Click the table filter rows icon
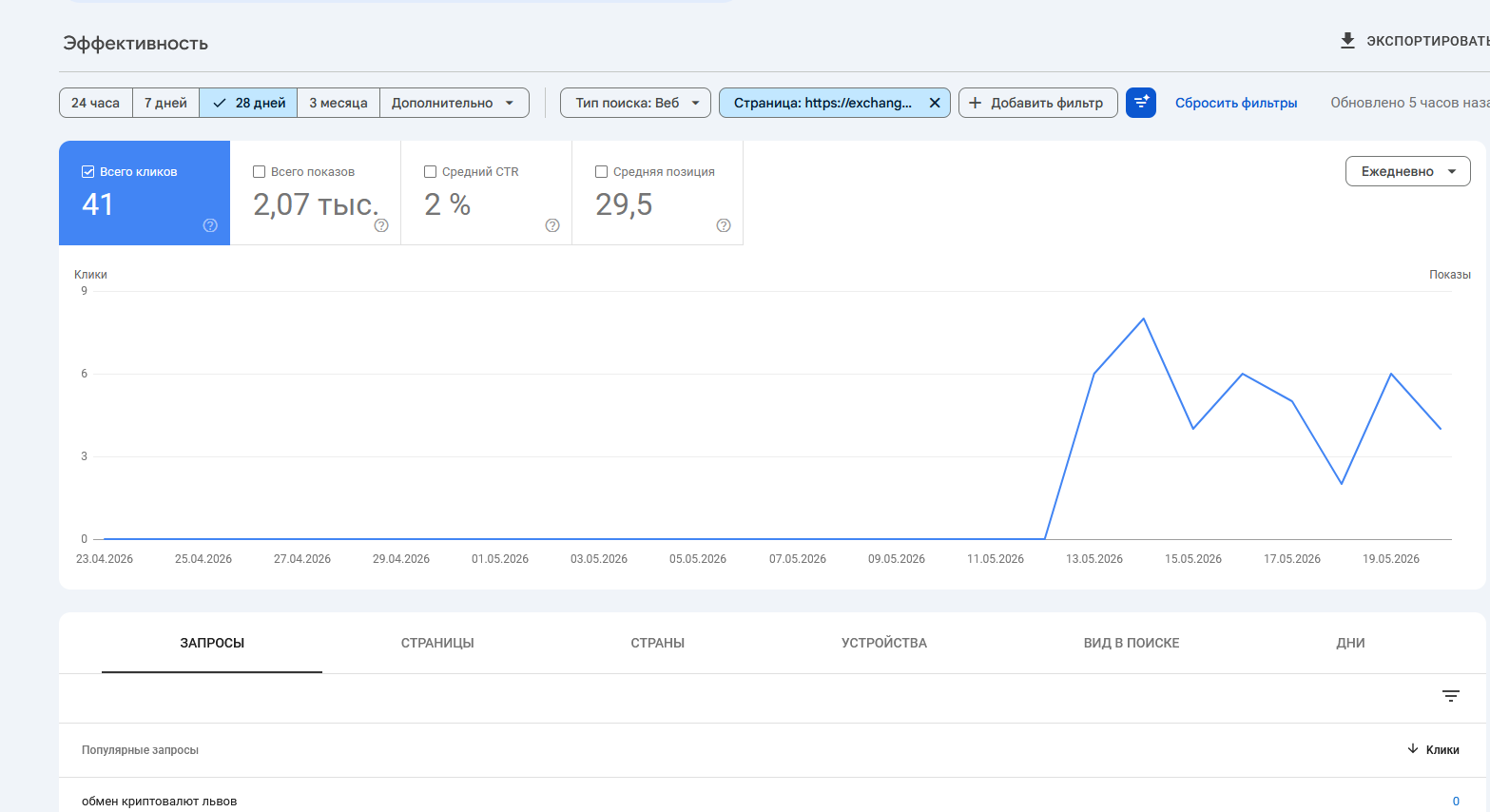 tap(1451, 696)
